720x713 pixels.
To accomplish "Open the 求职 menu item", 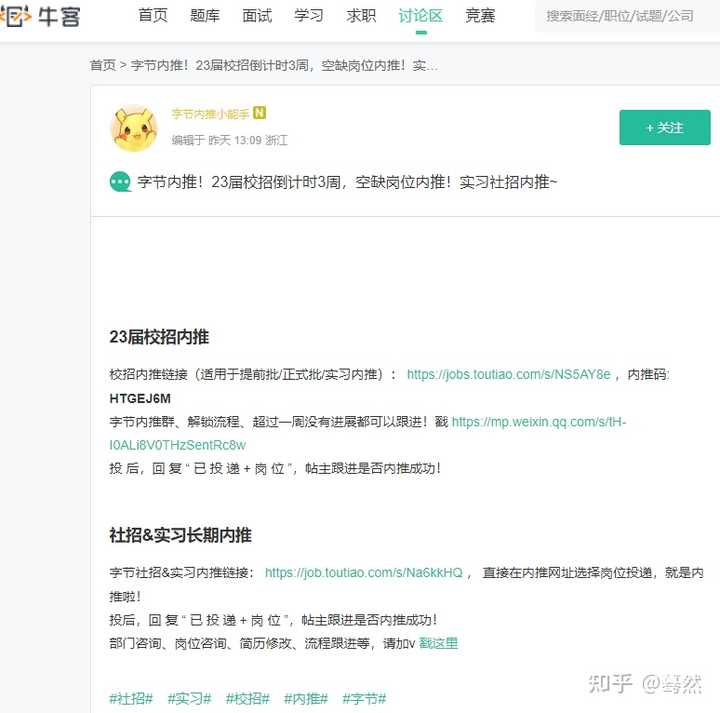I will [x=361, y=16].
